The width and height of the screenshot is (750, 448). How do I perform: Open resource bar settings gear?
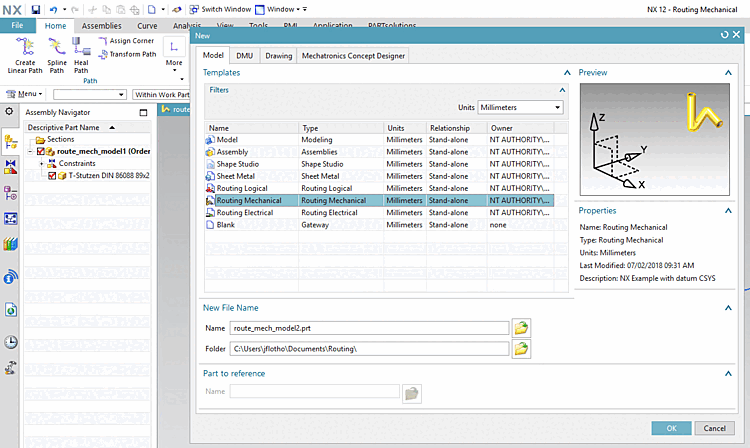click(10, 111)
